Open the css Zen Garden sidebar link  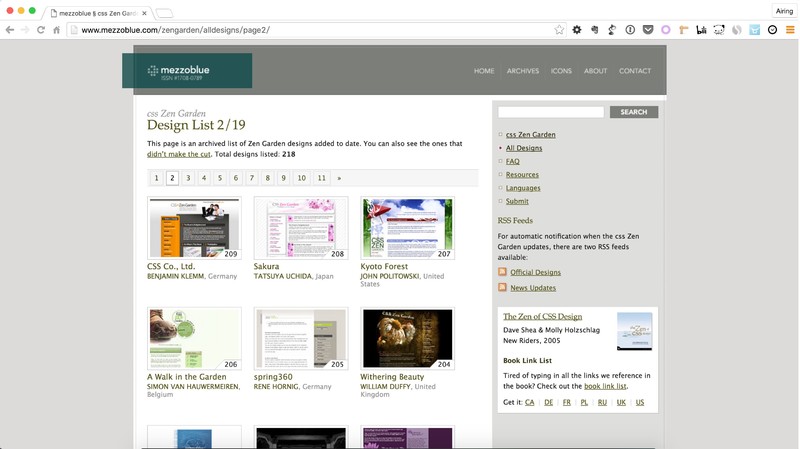point(531,135)
